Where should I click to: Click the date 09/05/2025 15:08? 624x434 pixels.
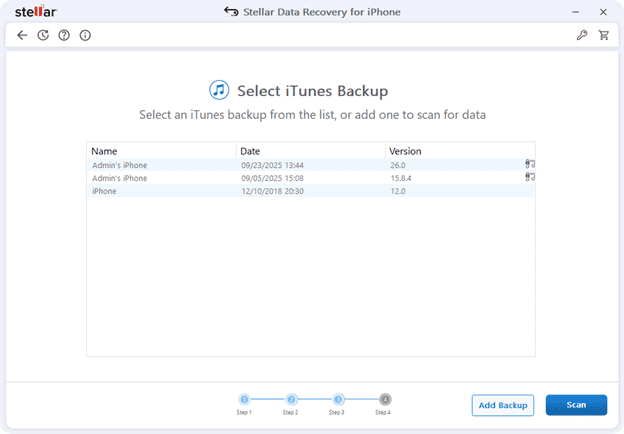click(272, 178)
